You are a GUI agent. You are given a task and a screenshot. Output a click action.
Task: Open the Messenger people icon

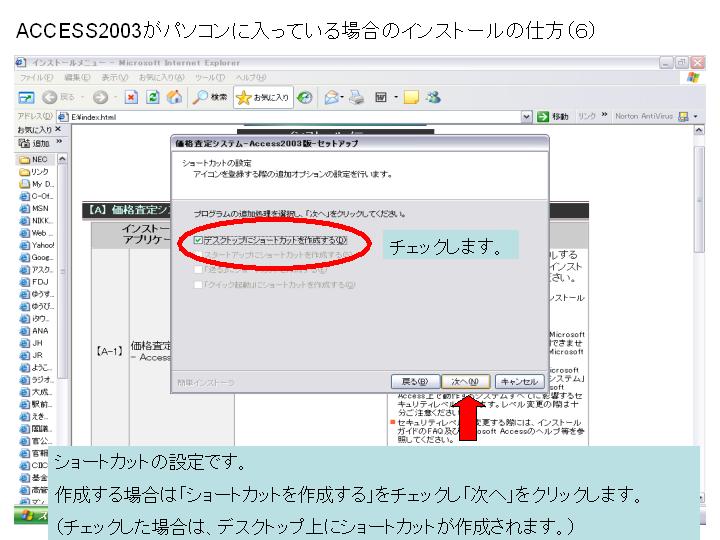point(433,97)
